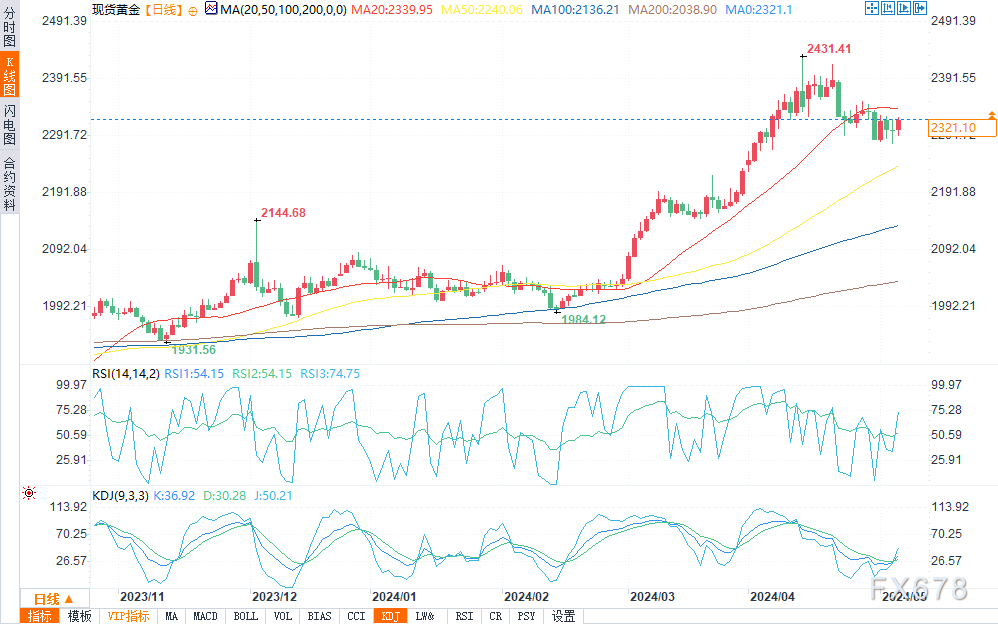Screen dimensions: 998x624
Task: Enable the MACD indicator
Action: (205, 616)
